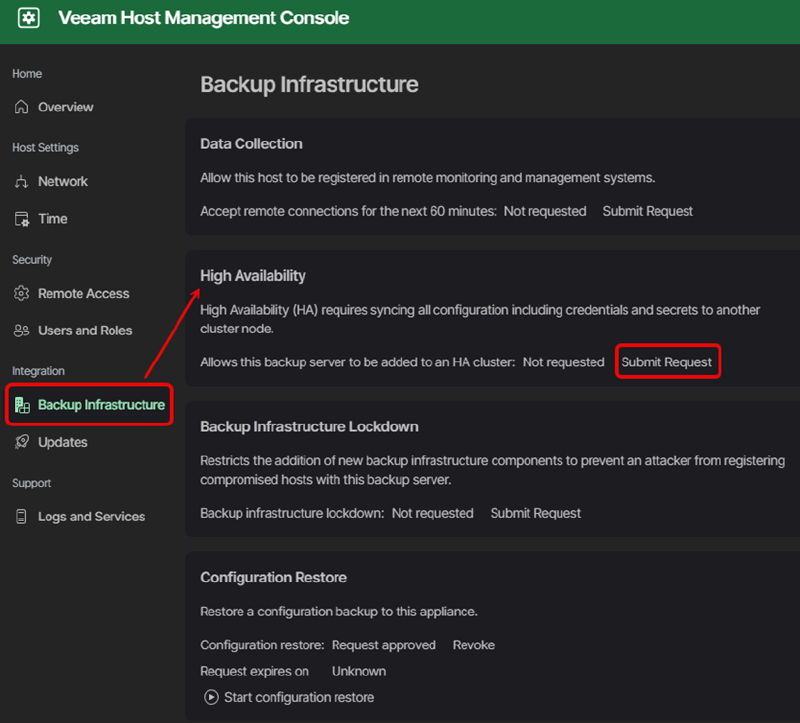This screenshot has height=723, width=800.
Task: Open the Time settings page
Action: pos(53,219)
